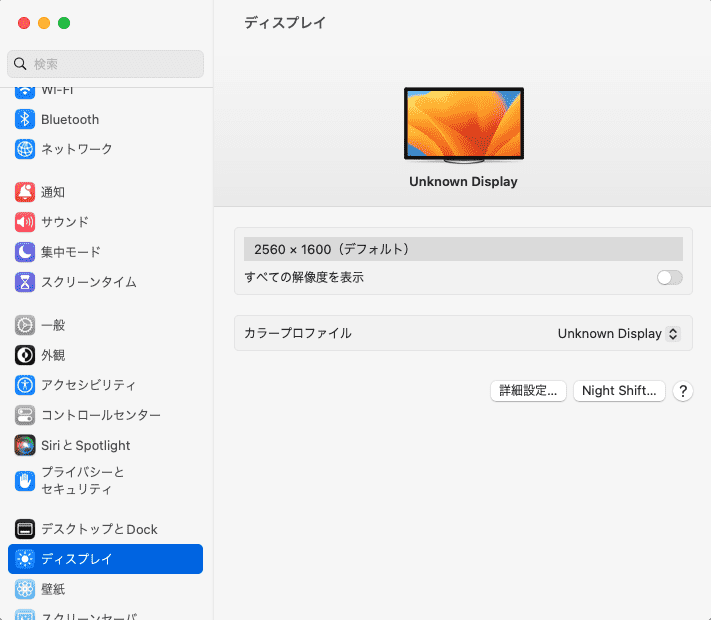Click the Screen Time hourglass icon
This screenshot has height=620, width=711.
click(25, 282)
